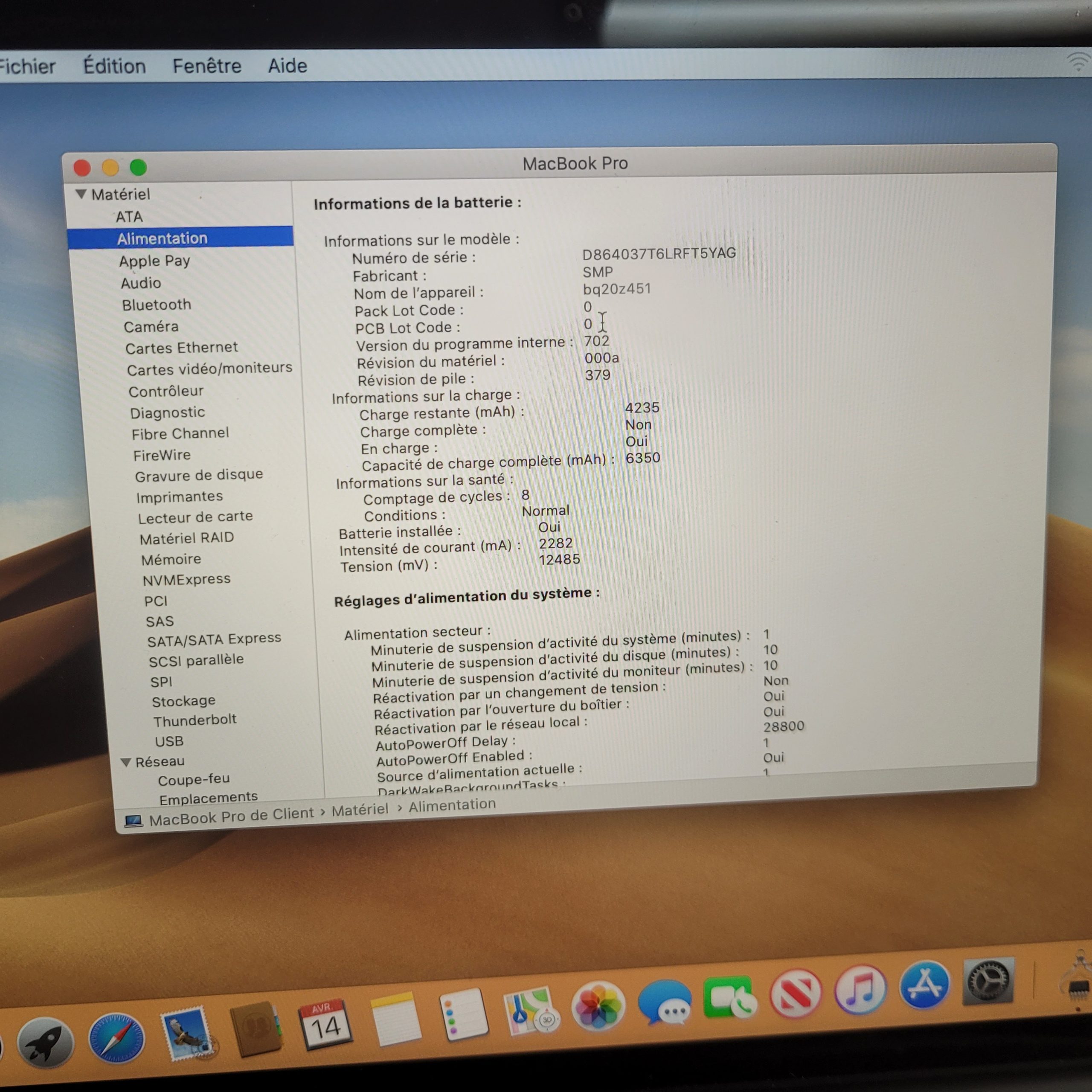This screenshot has width=1092, height=1092.
Task: Collapse the Matériel section triangle
Action: tap(81, 195)
